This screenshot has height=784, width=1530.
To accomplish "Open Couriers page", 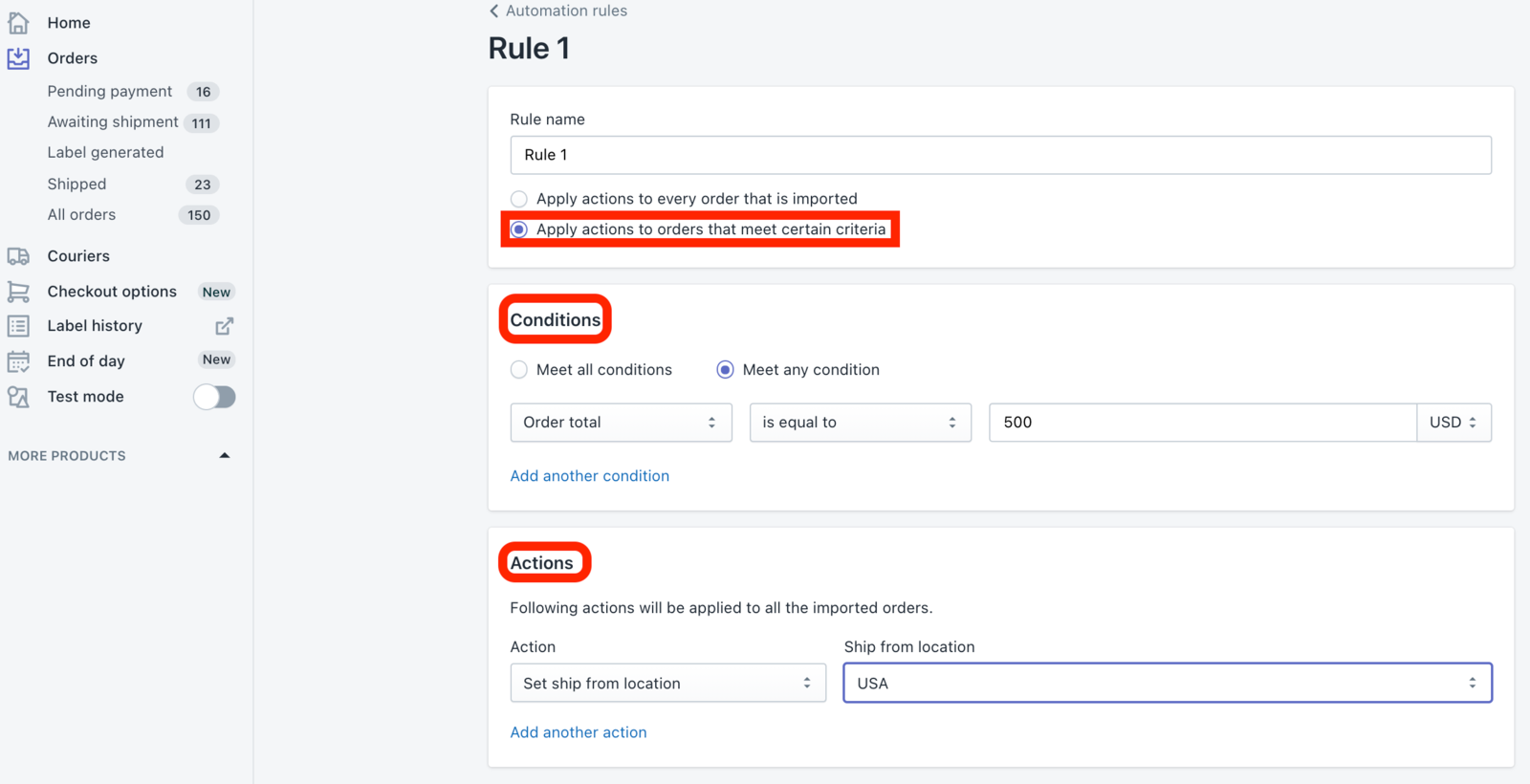I will point(78,256).
